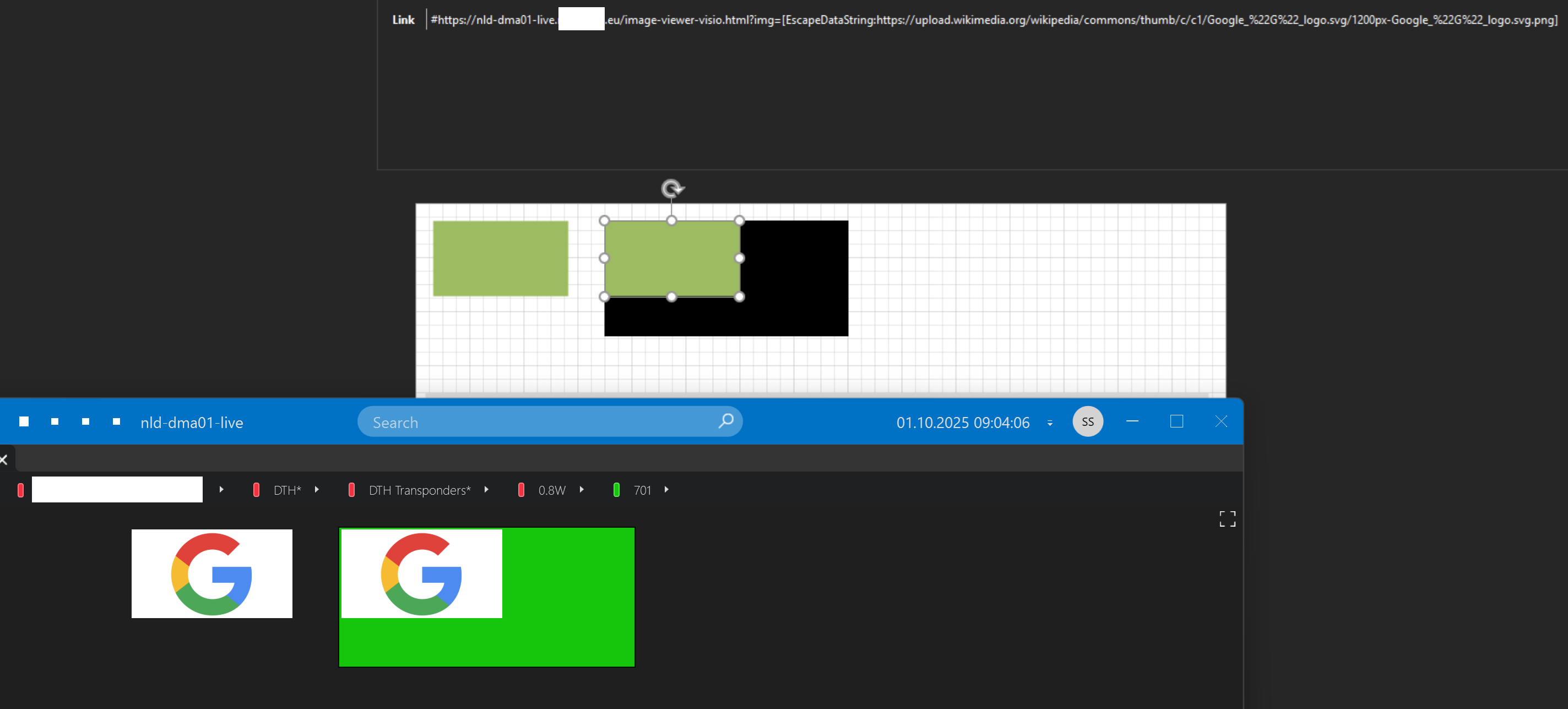Screen dimensions: 1568x709
Task: Click the rotation handle above the selected shape
Action: (672, 188)
